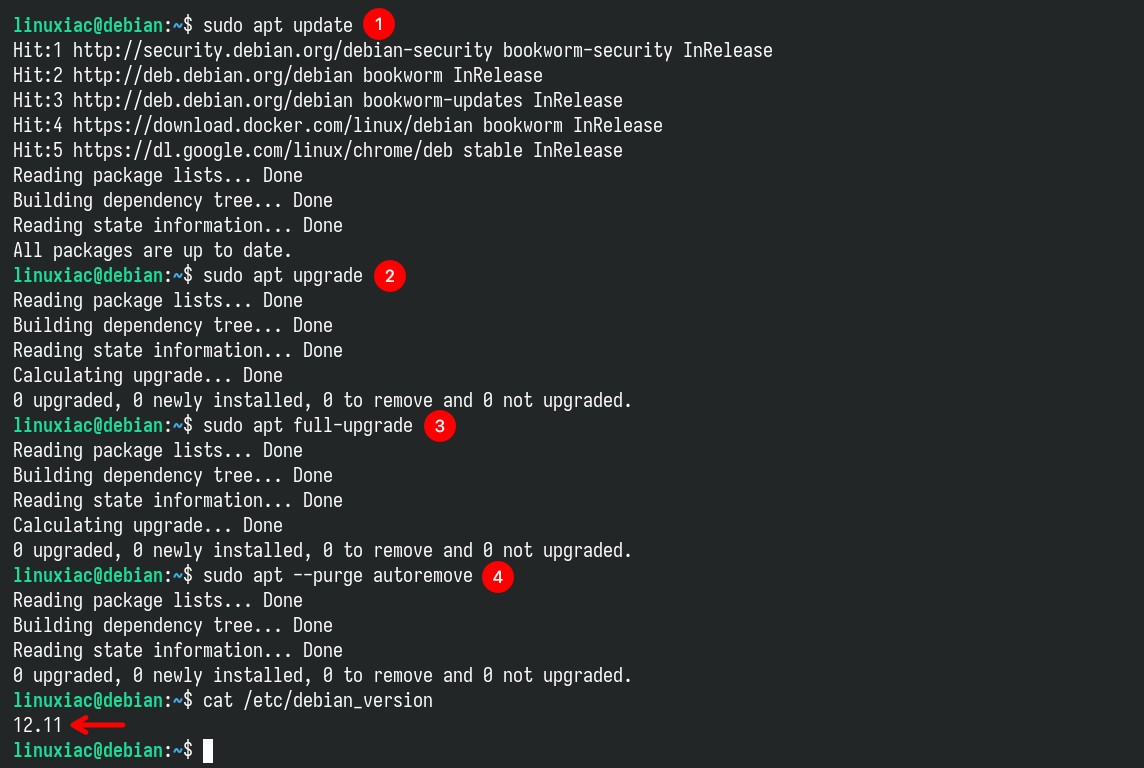Click the red circle numbered 1
Screen dimensions: 1144x768
point(378,25)
